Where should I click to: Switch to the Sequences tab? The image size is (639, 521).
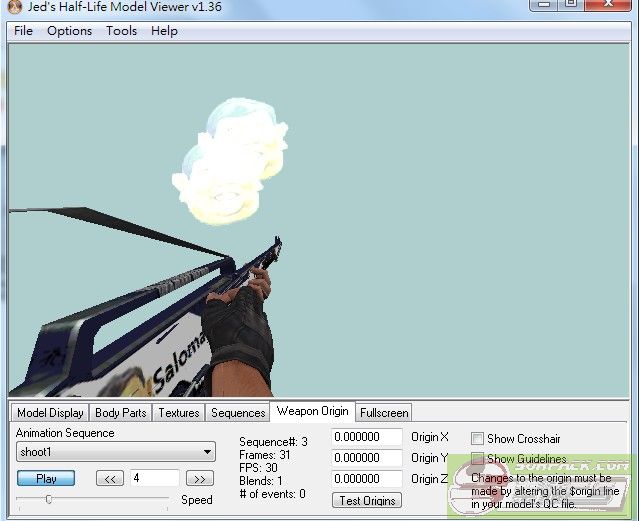click(x=238, y=412)
